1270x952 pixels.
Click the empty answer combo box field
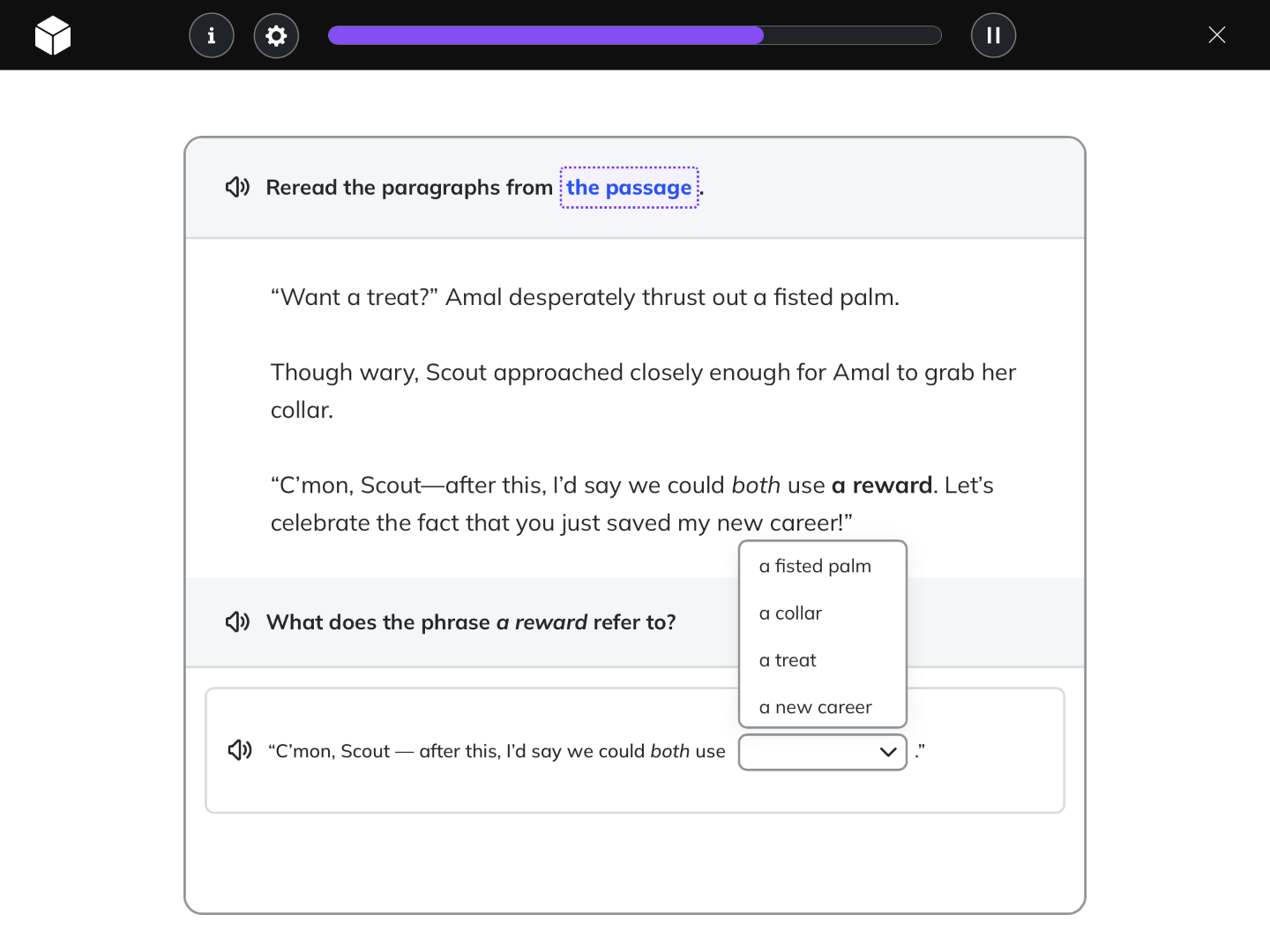pos(823,752)
